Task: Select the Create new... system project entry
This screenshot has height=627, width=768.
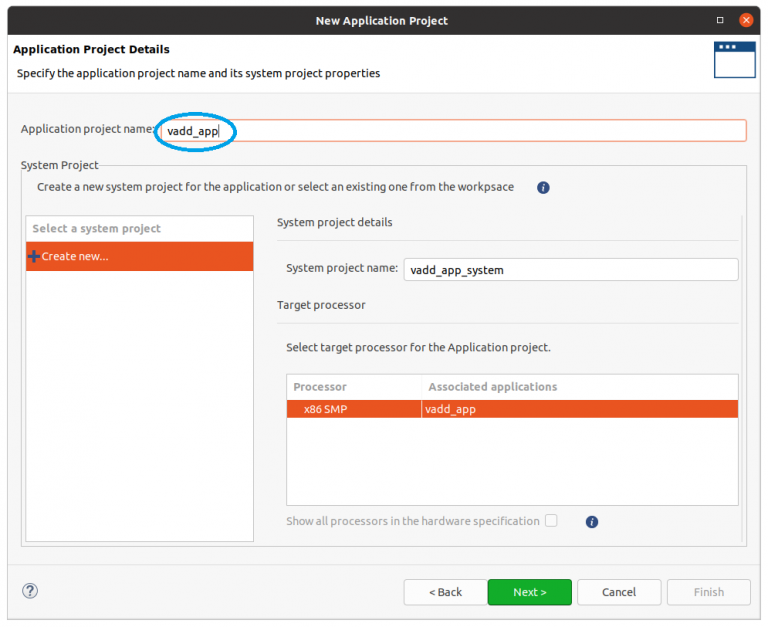Action: pos(139,256)
